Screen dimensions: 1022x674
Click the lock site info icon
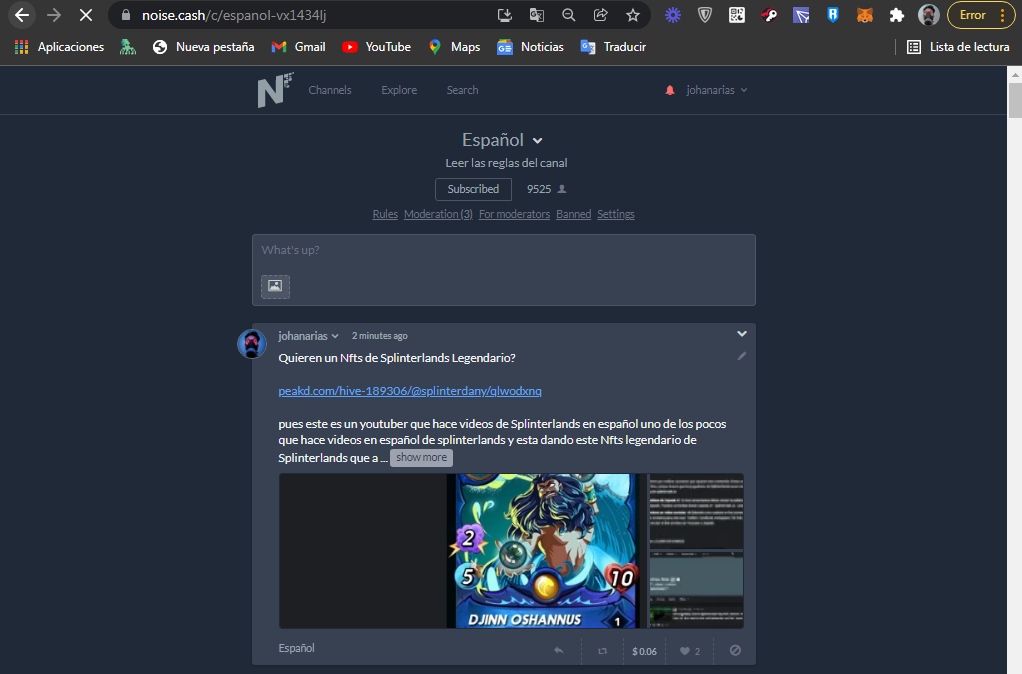click(x=126, y=15)
